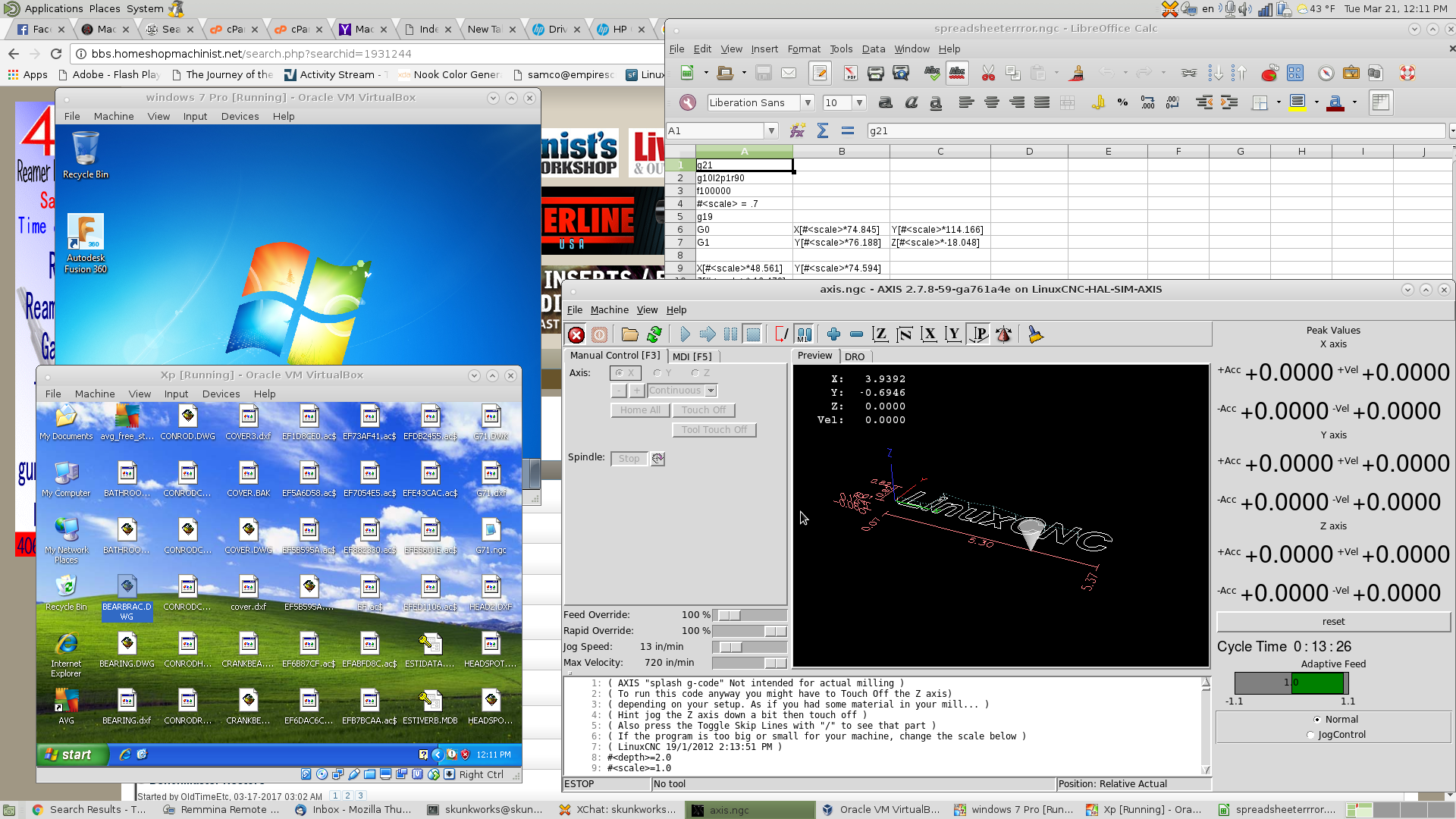Viewport: 1456px width, 819px height.
Task: Toggle Optional Pause M1 in AXIS
Action: [804, 334]
